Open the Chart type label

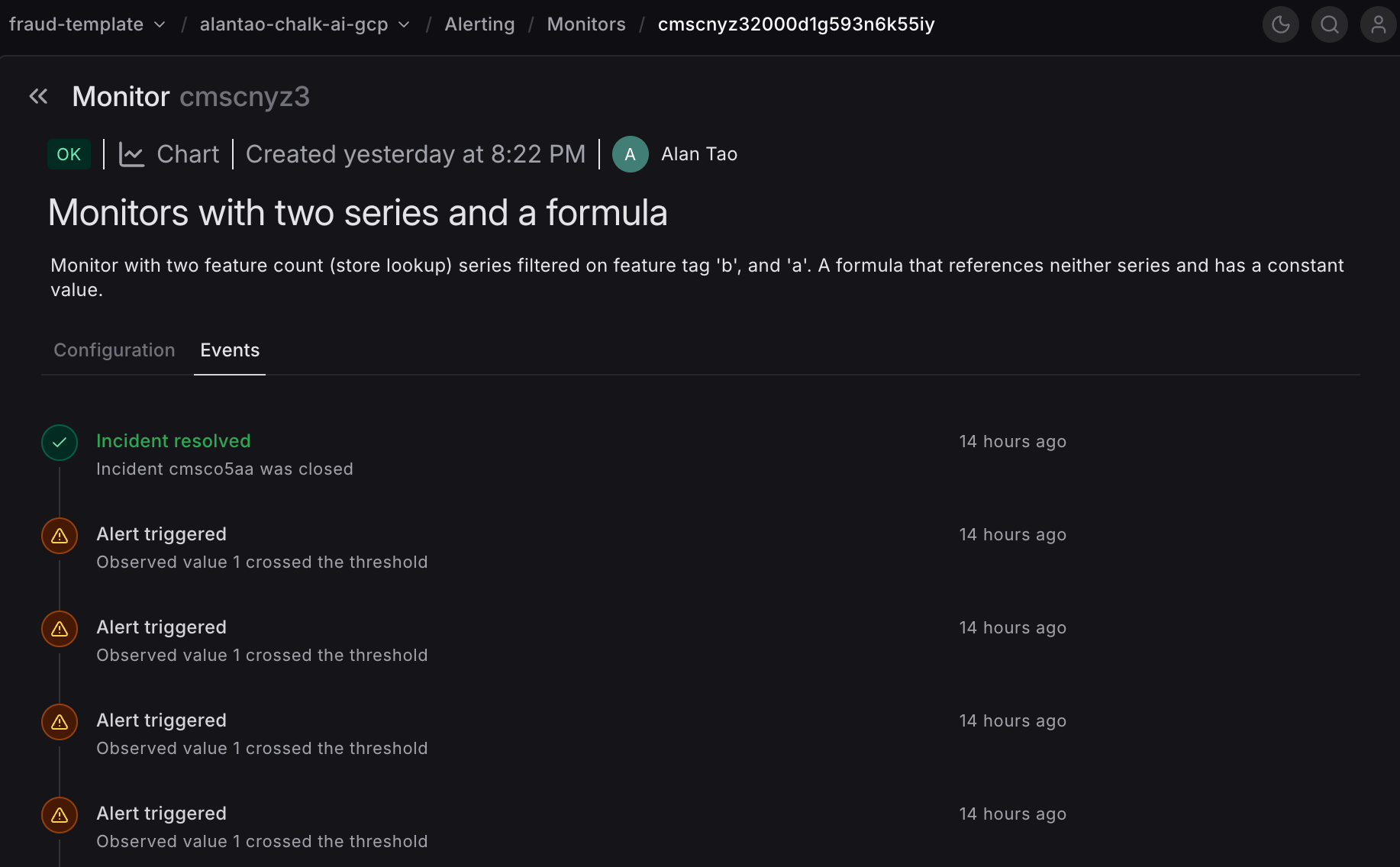pos(188,154)
